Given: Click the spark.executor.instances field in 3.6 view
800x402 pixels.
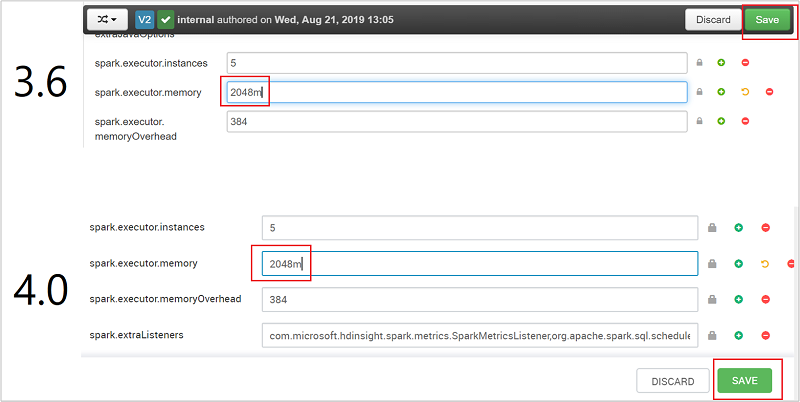Looking at the screenshot, I should pos(457,63).
